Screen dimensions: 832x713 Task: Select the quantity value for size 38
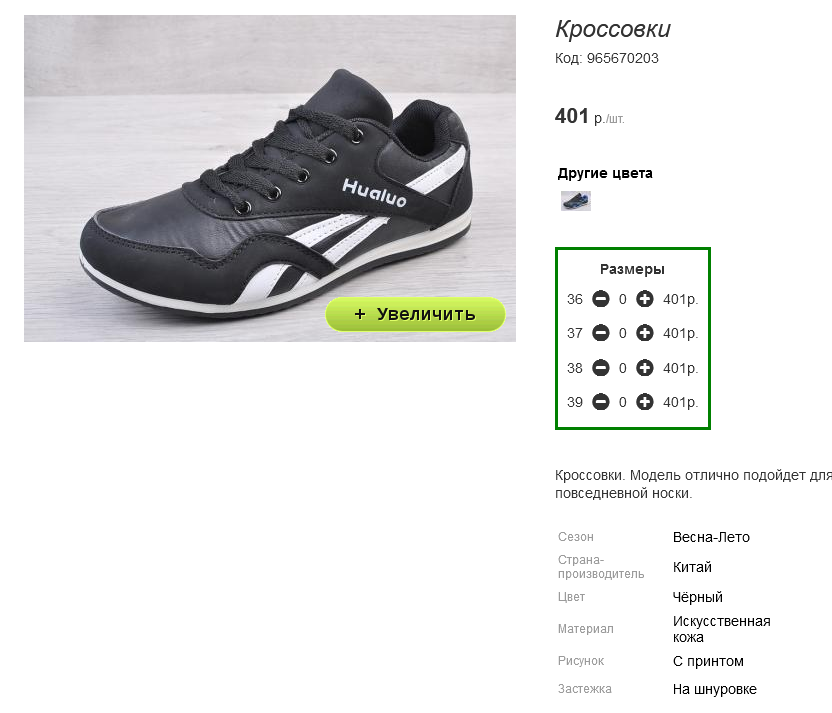[x=622, y=368]
